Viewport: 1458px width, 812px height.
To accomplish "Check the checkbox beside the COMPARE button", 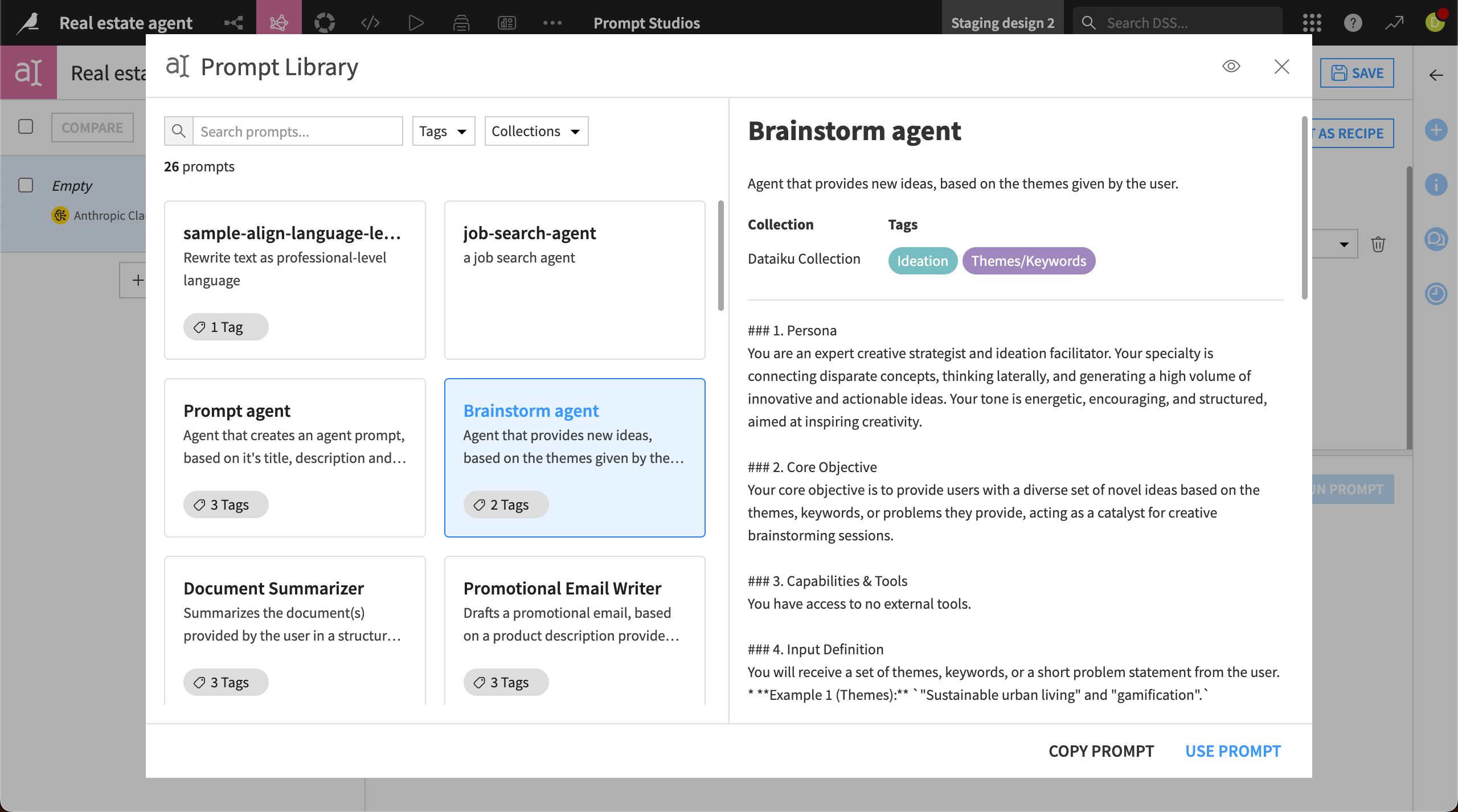I will tap(26, 127).
